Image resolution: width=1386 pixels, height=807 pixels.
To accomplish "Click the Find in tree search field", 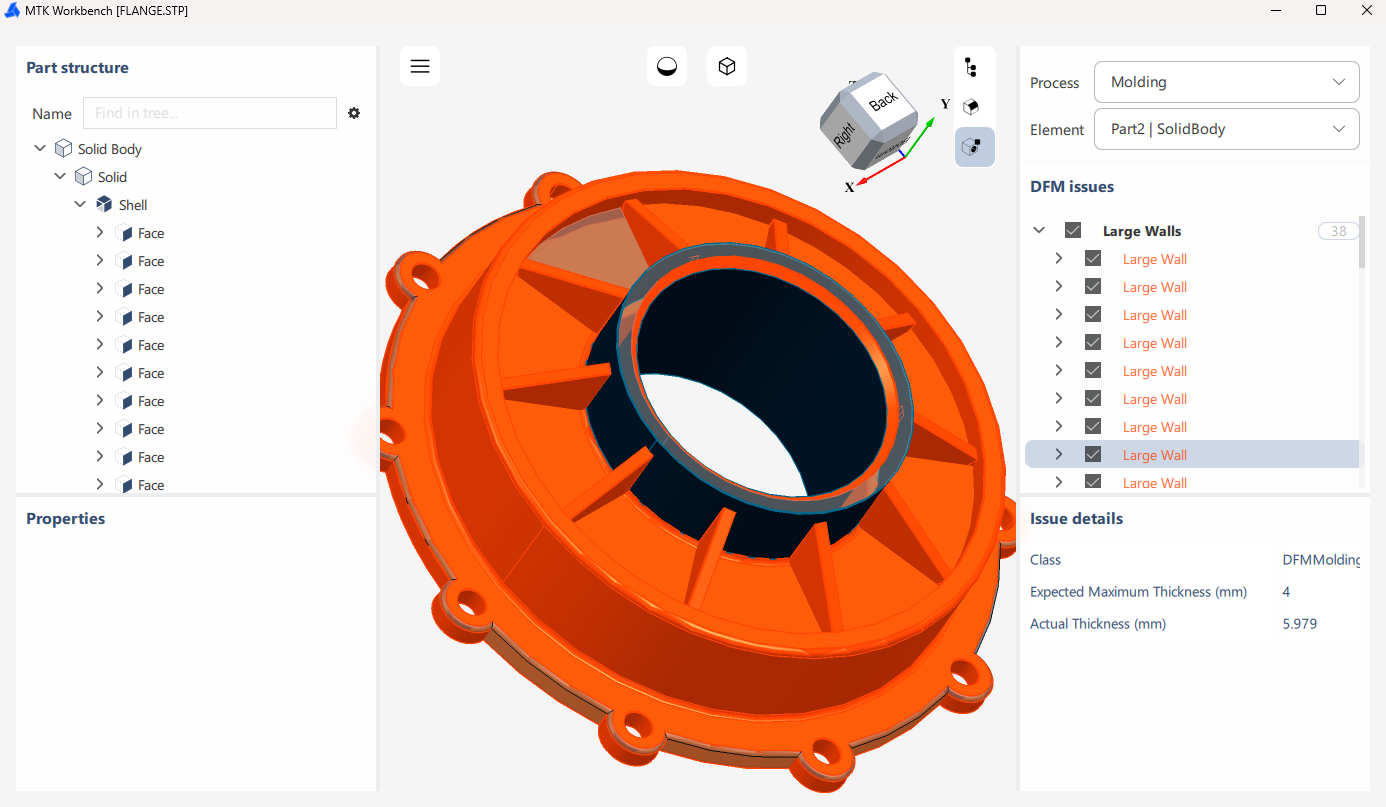I will (209, 113).
